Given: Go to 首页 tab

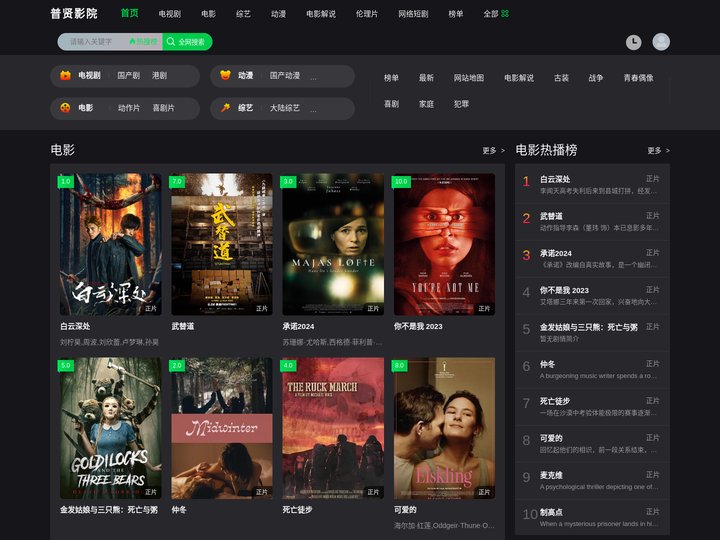Looking at the screenshot, I should pyautogui.click(x=129, y=13).
